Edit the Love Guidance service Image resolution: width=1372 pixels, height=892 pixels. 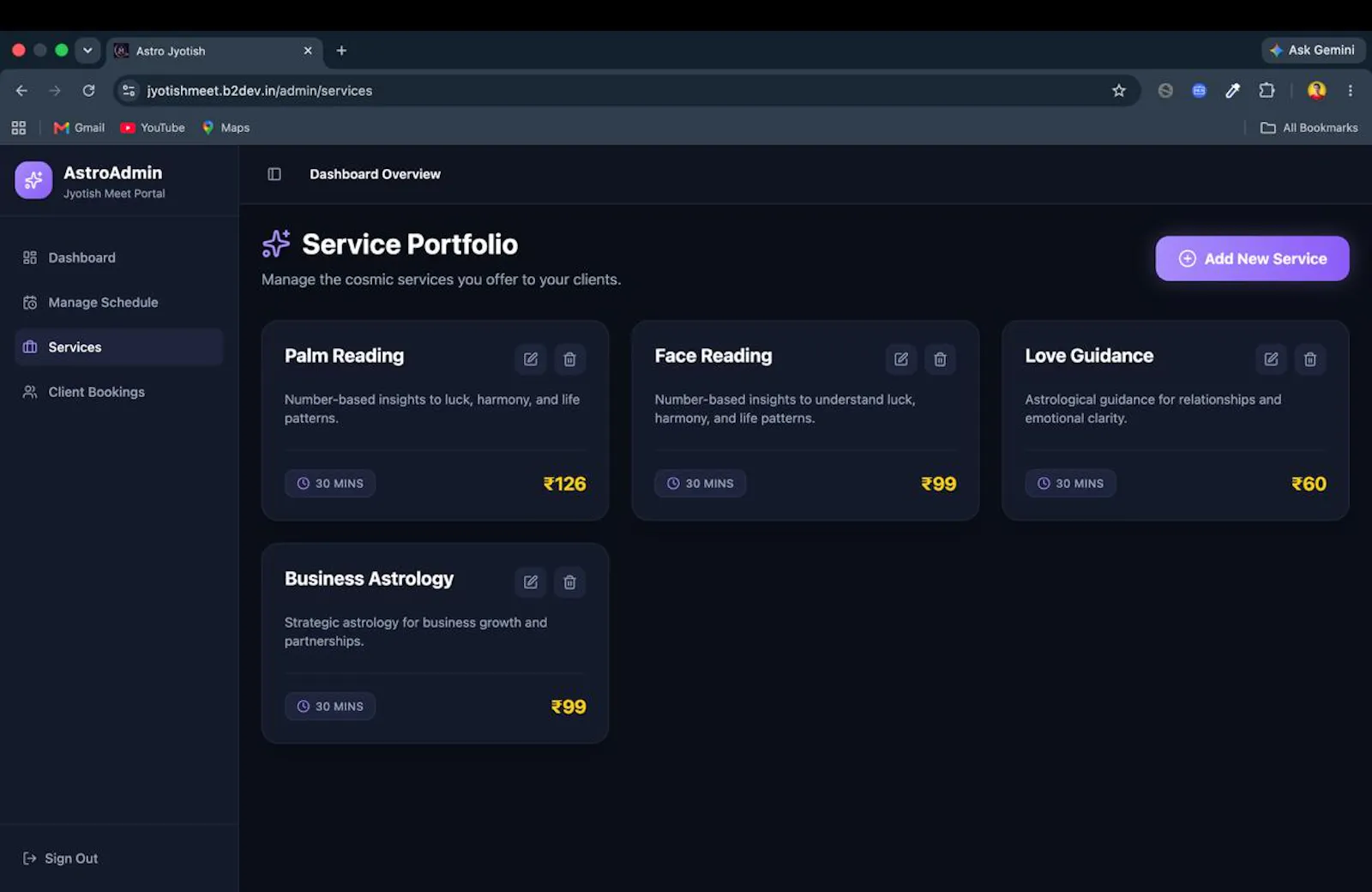point(1271,359)
